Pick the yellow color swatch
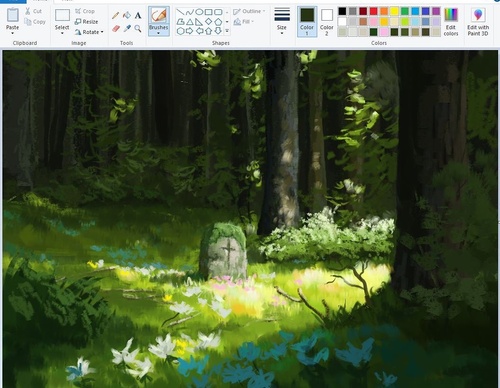Image resolution: width=500 pixels, height=388 pixels. coord(394,11)
